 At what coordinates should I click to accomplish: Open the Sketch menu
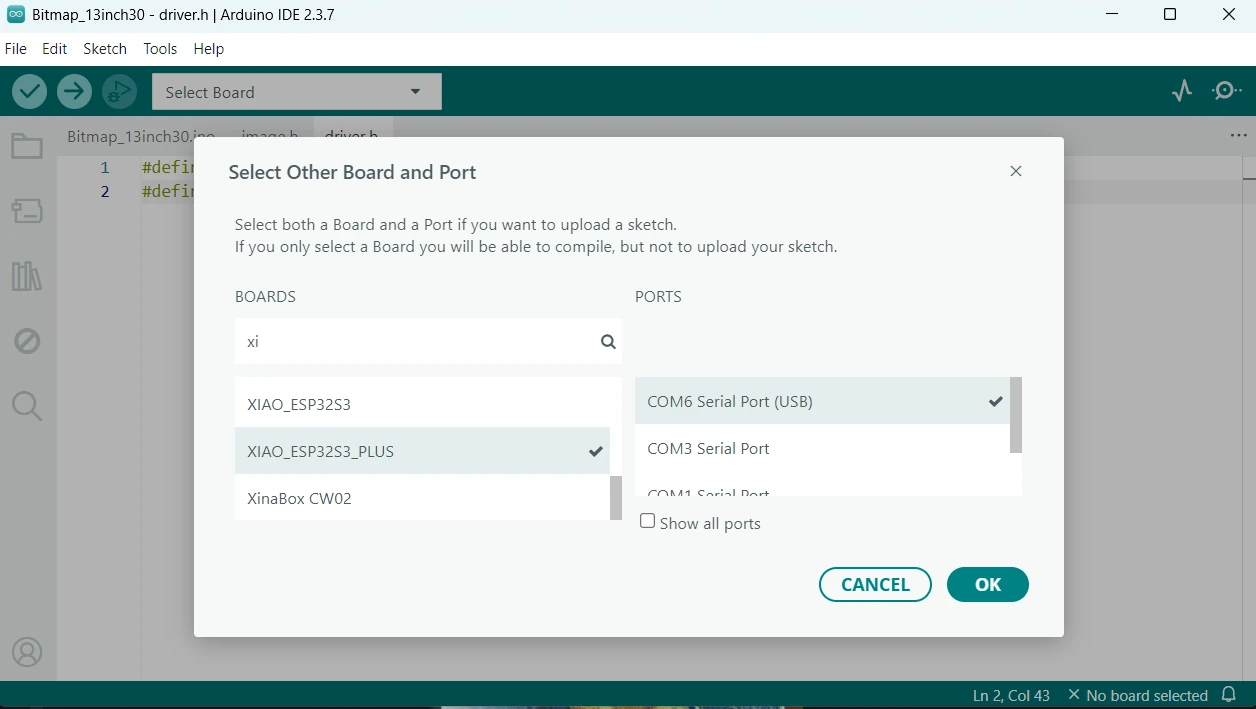pyautogui.click(x=105, y=49)
